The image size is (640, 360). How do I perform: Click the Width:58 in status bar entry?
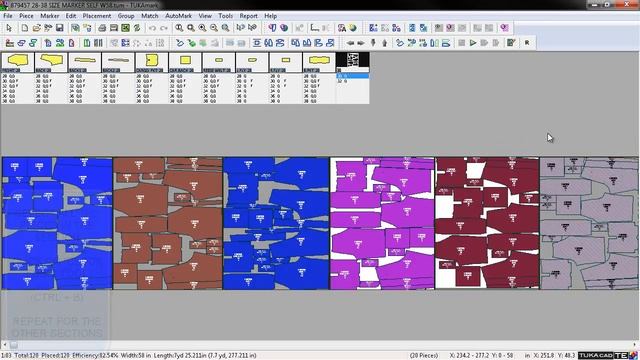[x=136, y=356]
